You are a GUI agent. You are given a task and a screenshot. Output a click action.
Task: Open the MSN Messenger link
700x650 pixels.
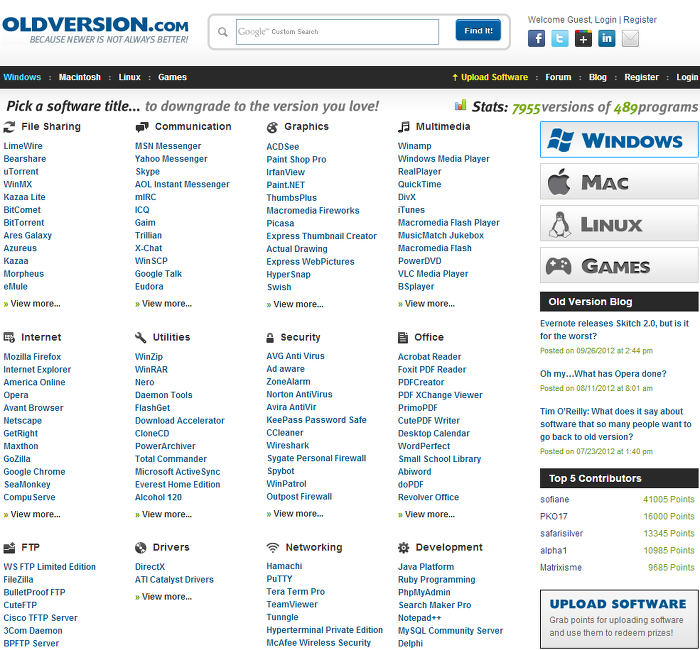tap(168, 146)
